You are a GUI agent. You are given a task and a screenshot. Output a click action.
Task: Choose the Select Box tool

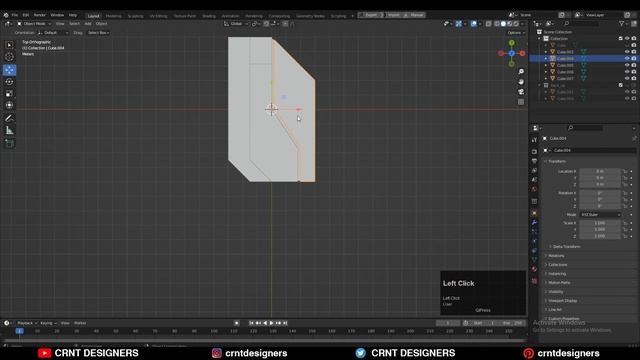point(9,45)
